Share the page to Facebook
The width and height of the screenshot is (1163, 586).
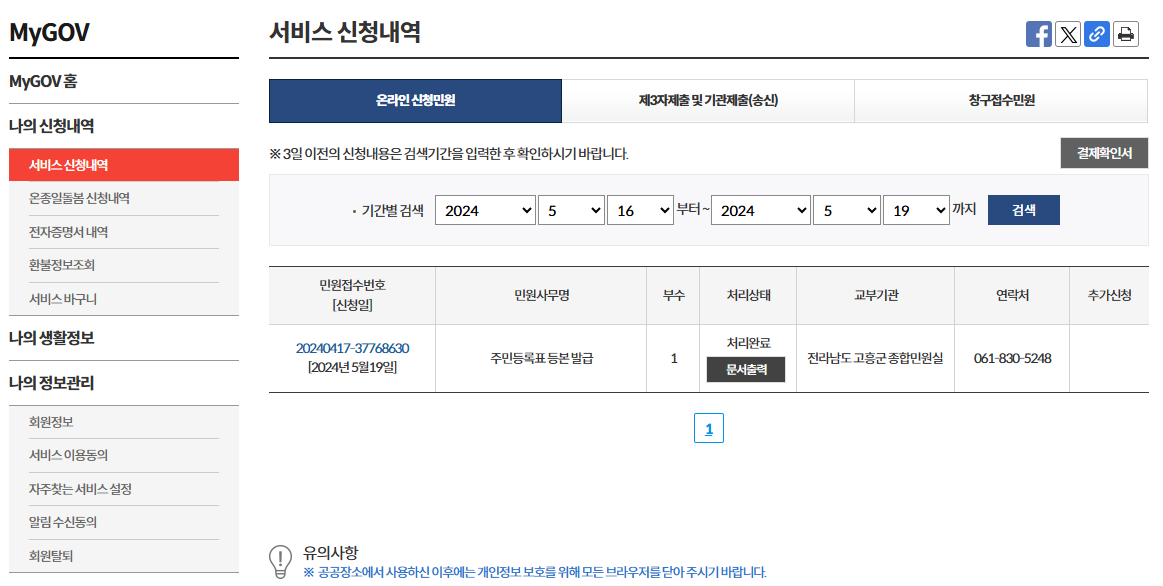pos(1038,33)
